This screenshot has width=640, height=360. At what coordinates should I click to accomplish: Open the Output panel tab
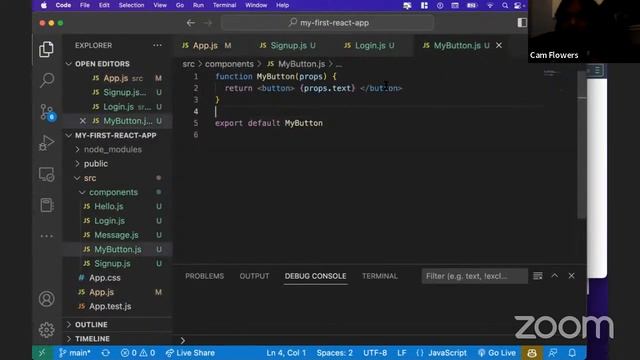pos(254,276)
